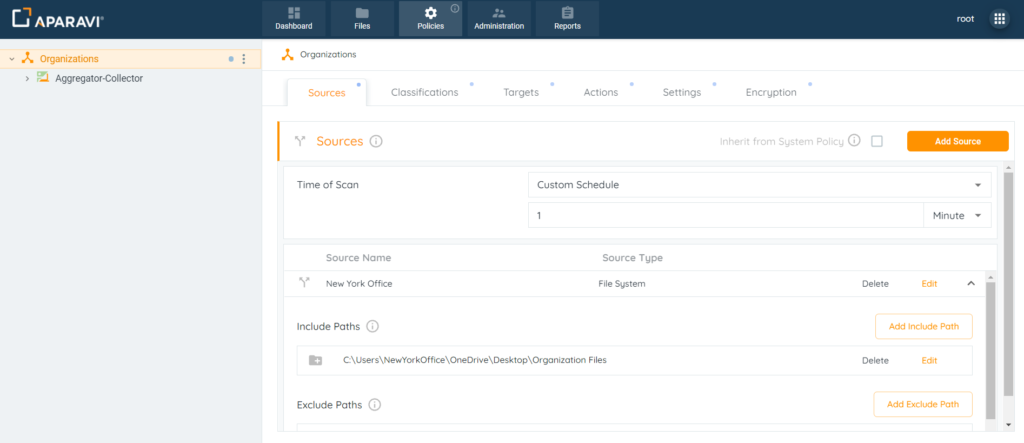Click the New York Office source icon
The width and height of the screenshot is (1024, 443).
[x=304, y=283]
